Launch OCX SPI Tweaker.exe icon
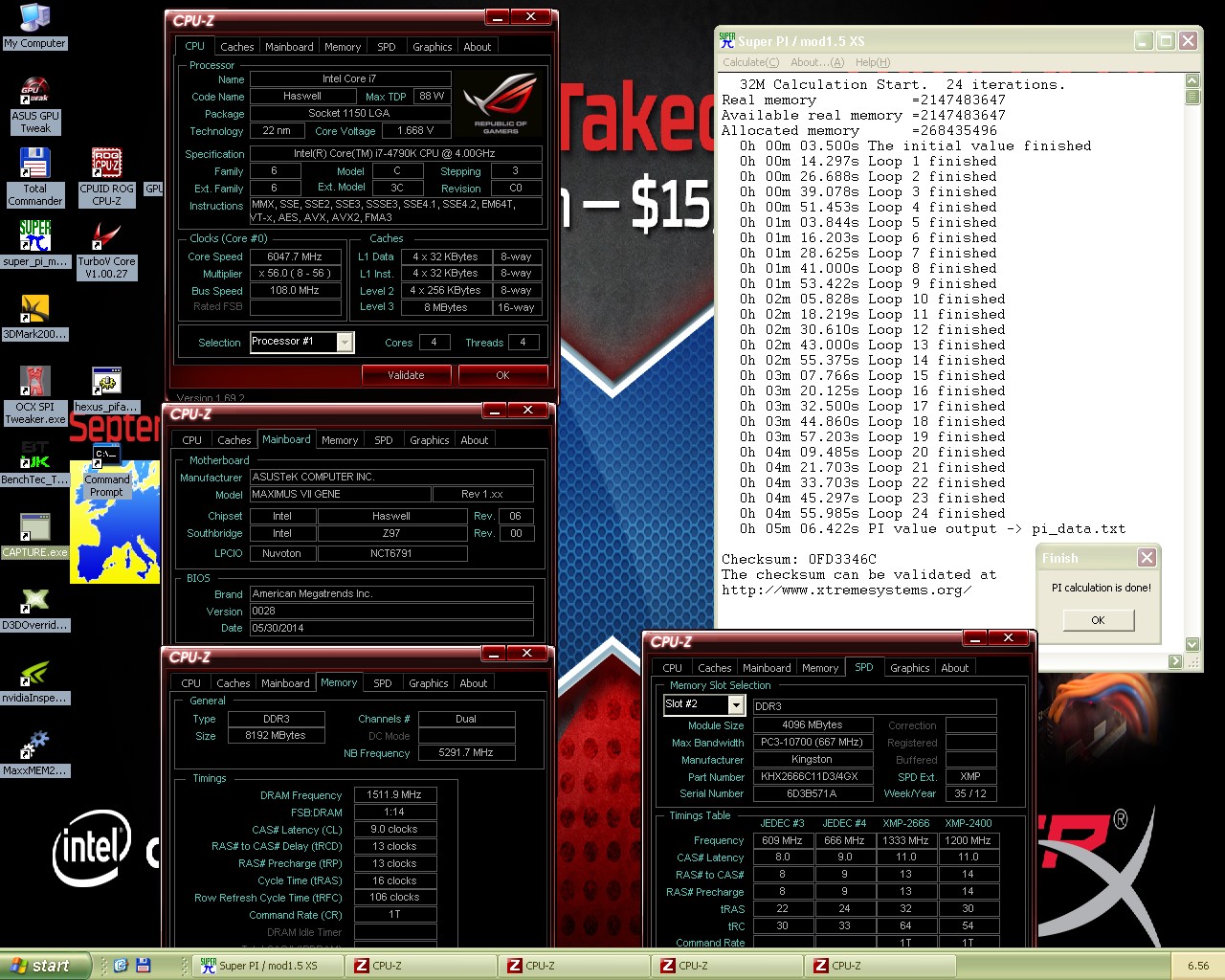 tap(35, 395)
